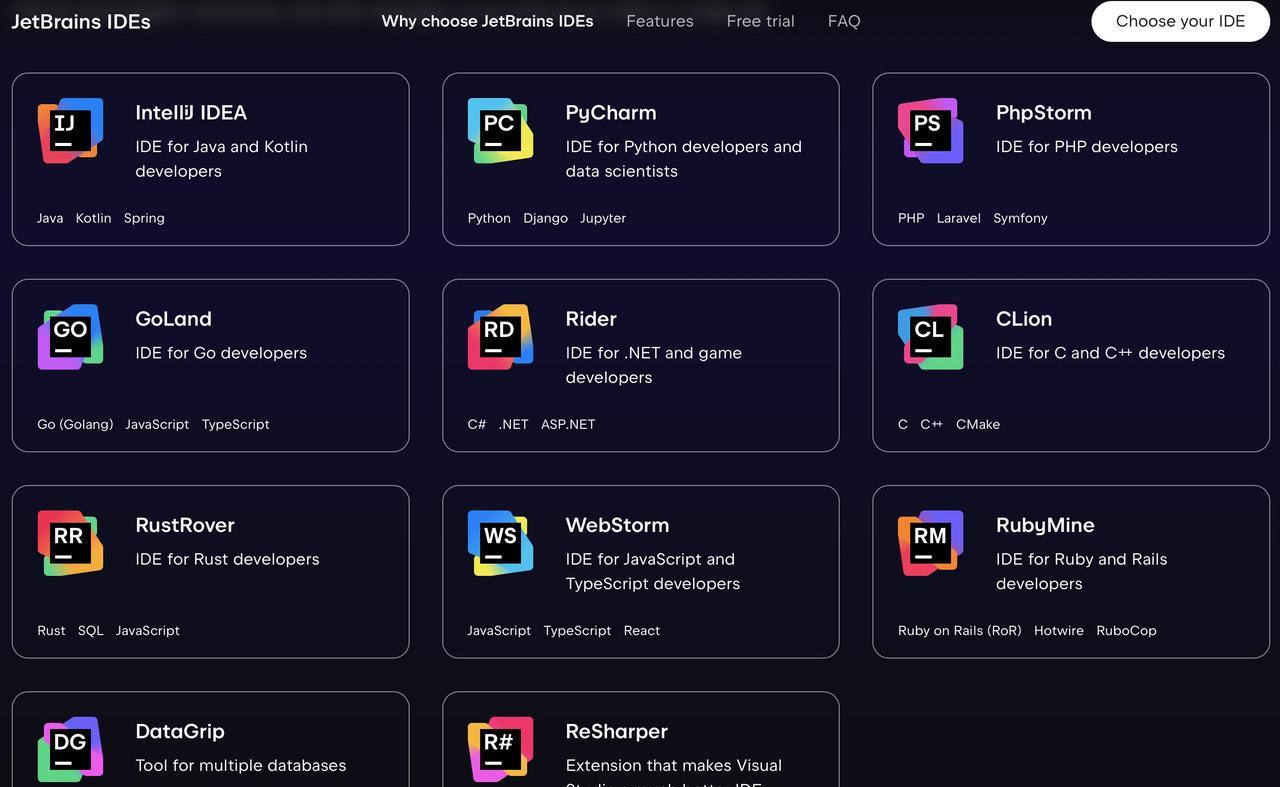Open the WebStorm title link
This screenshot has width=1280, height=787.
tap(617, 524)
